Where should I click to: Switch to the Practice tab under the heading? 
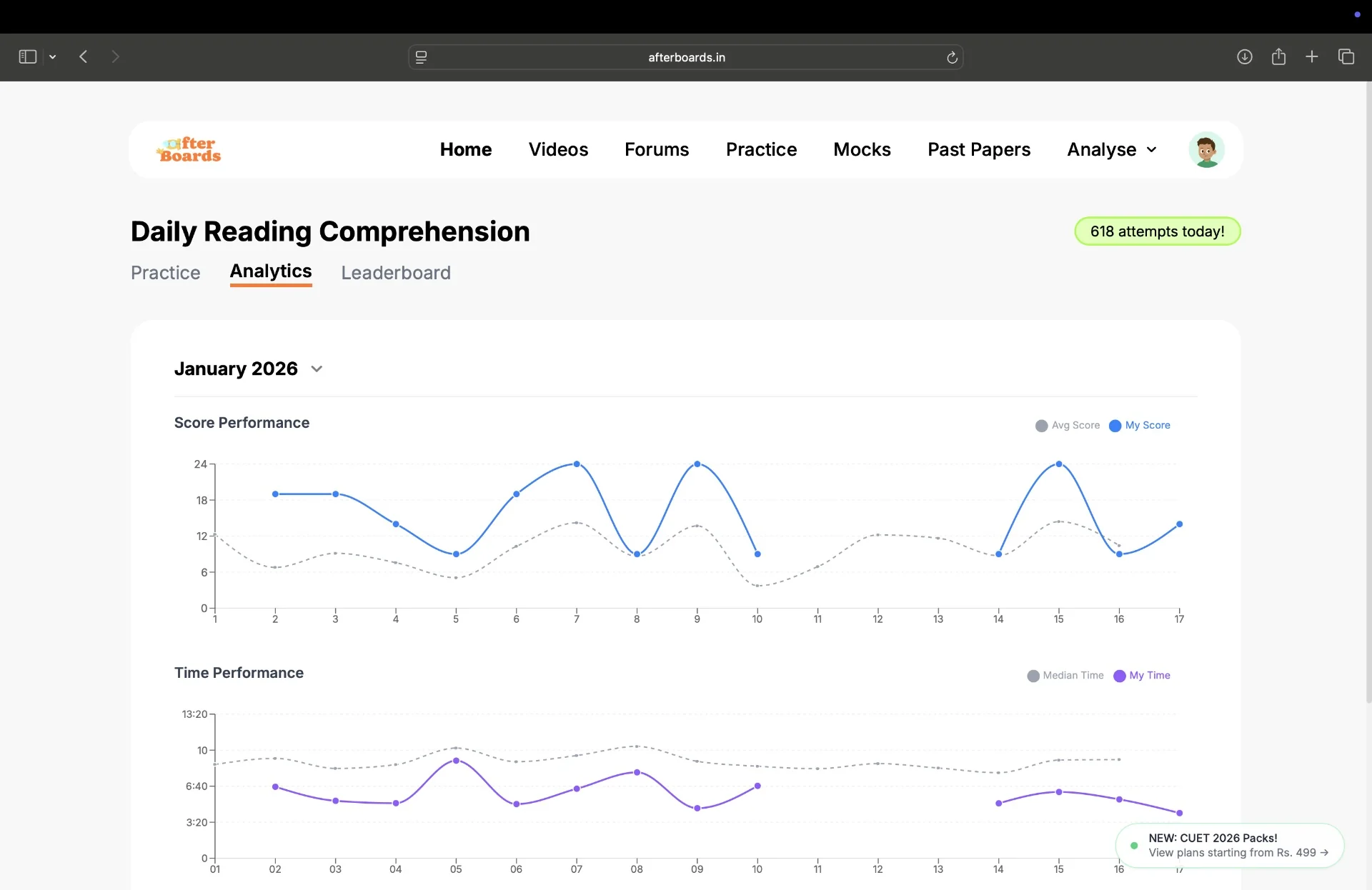click(x=166, y=273)
